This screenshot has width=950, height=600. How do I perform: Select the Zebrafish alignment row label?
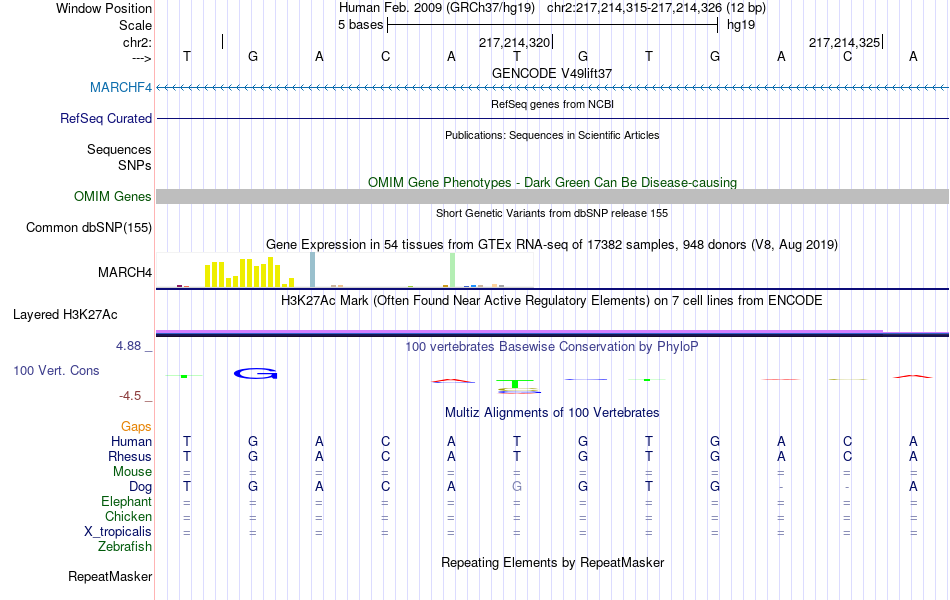coord(125,547)
